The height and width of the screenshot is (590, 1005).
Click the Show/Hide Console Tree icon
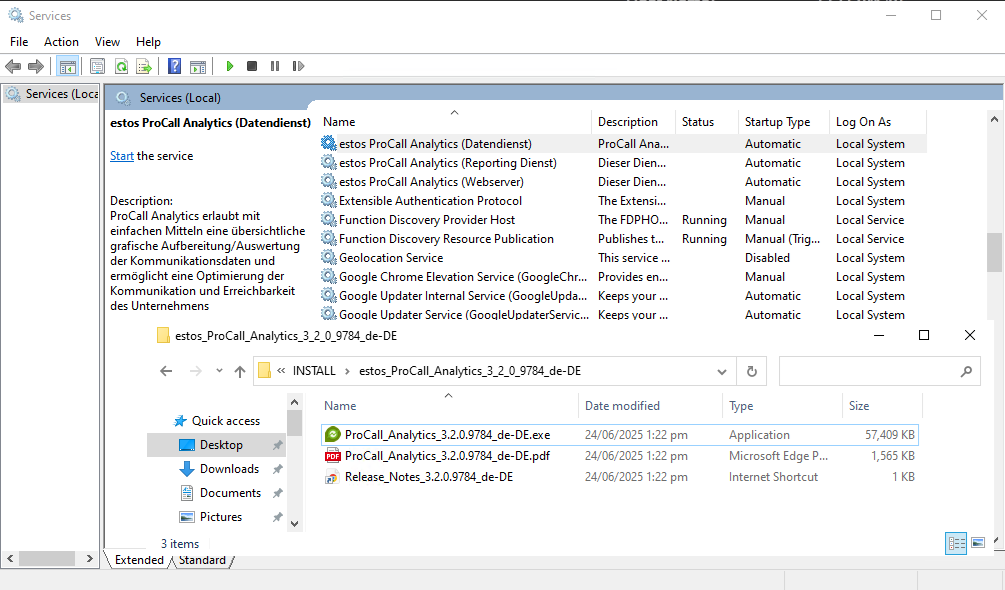[x=68, y=66]
